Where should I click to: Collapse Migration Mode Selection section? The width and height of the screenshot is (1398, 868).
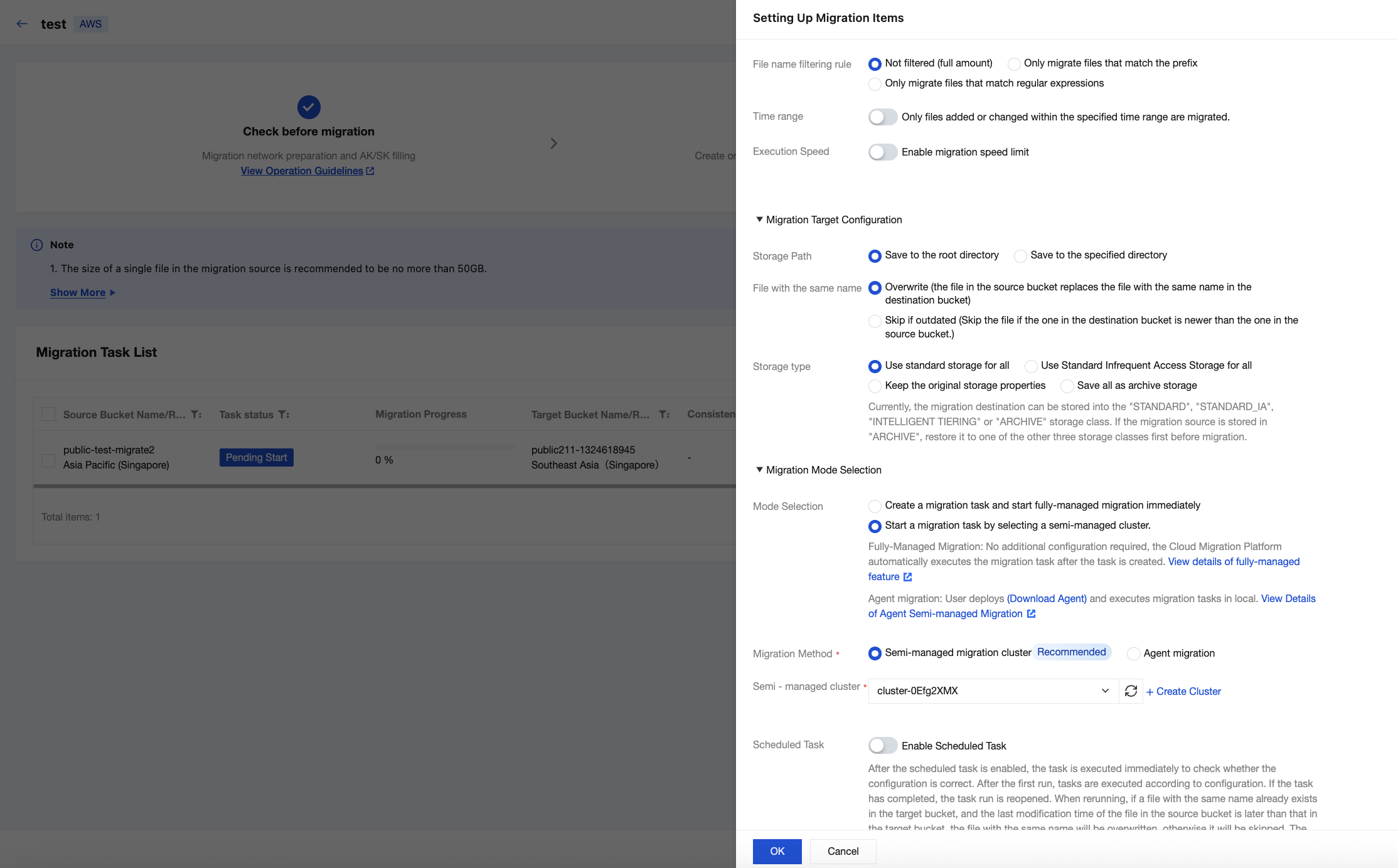(759, 470)
